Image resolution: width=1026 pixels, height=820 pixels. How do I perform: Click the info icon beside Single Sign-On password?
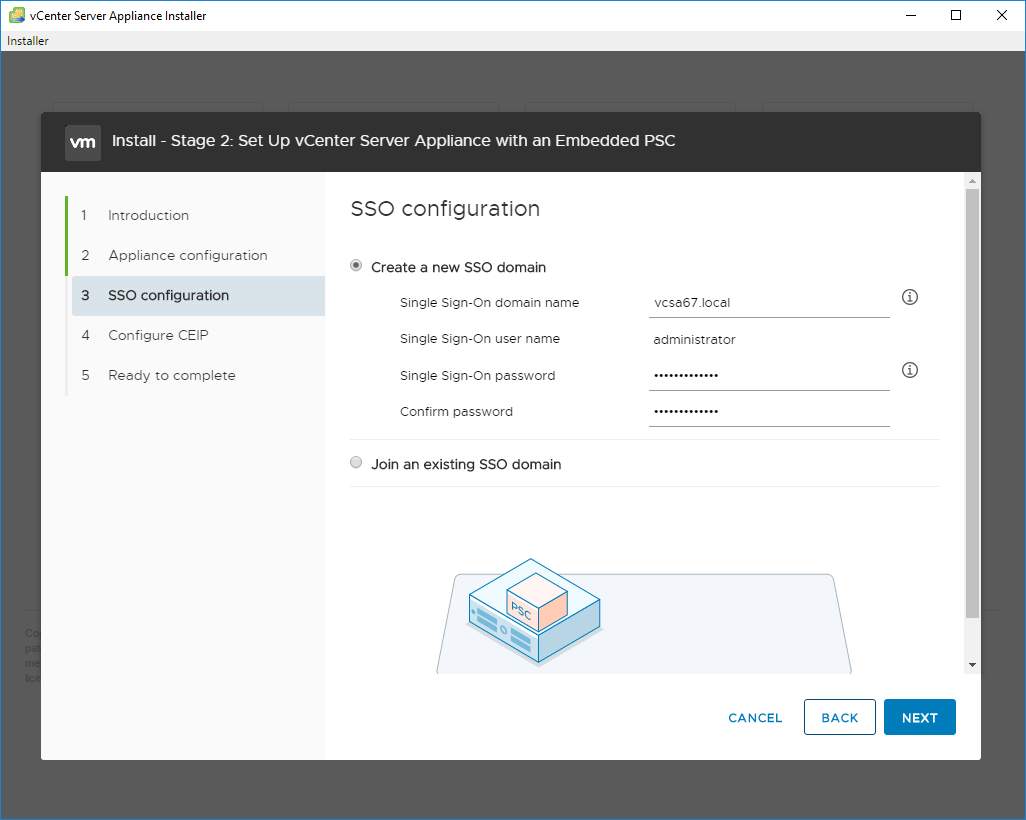[910, 370]
